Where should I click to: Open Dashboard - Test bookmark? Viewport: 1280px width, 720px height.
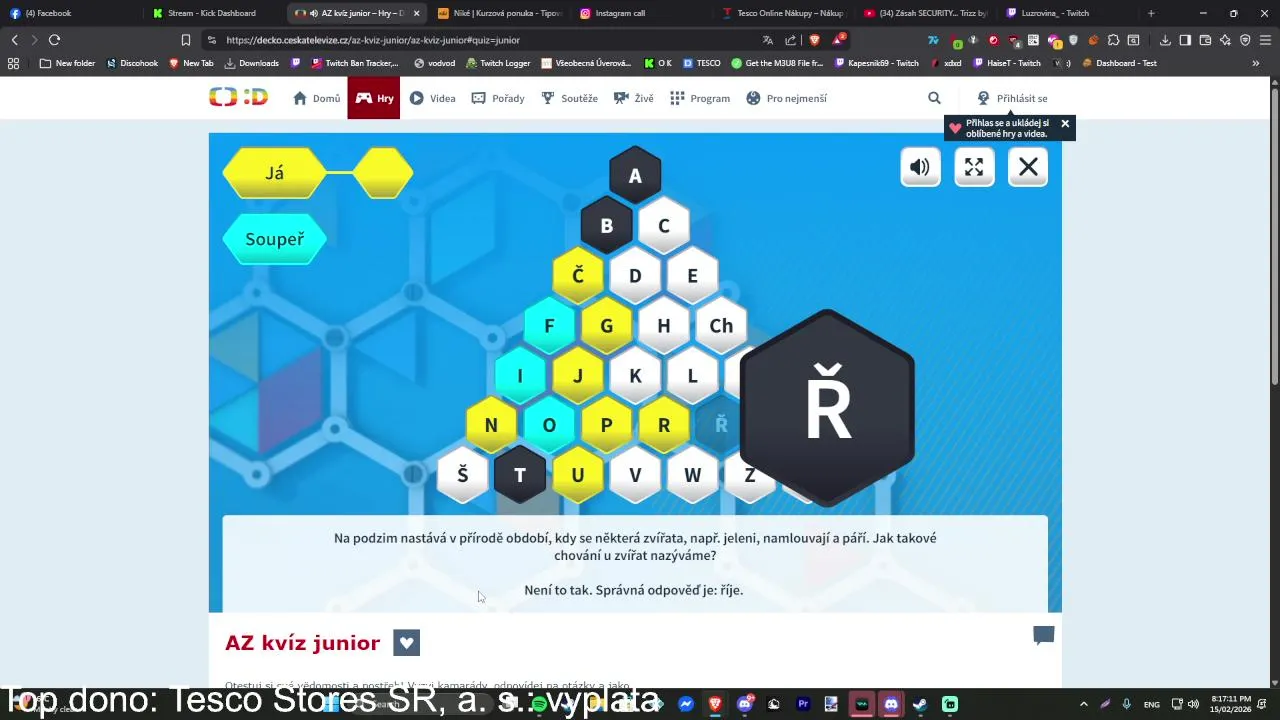tap(1119, 63)
